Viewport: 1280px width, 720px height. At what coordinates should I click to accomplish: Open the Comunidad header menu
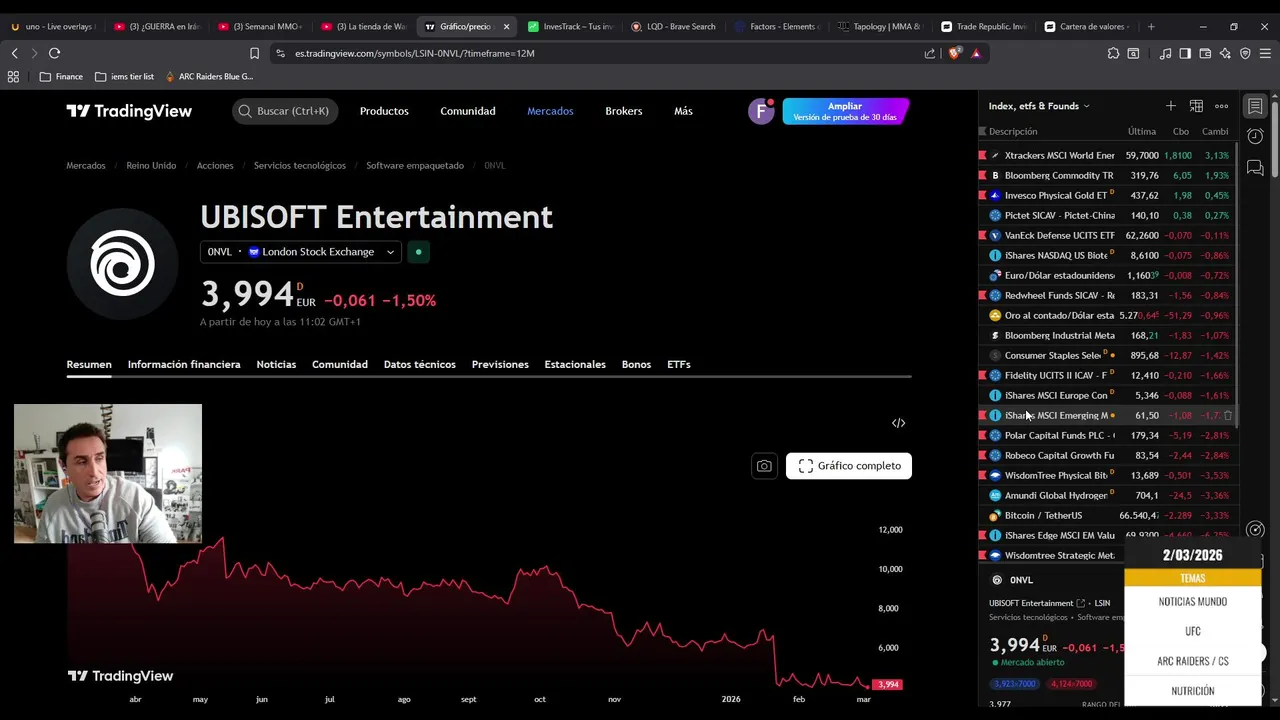click(x=468, y=111)
